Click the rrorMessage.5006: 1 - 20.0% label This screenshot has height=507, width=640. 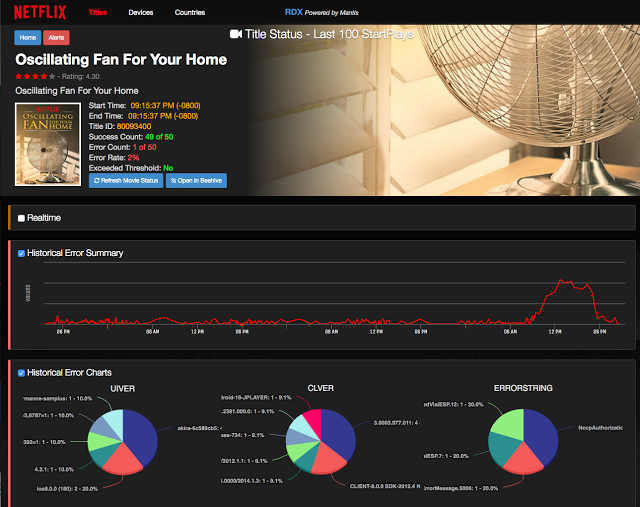461,488
